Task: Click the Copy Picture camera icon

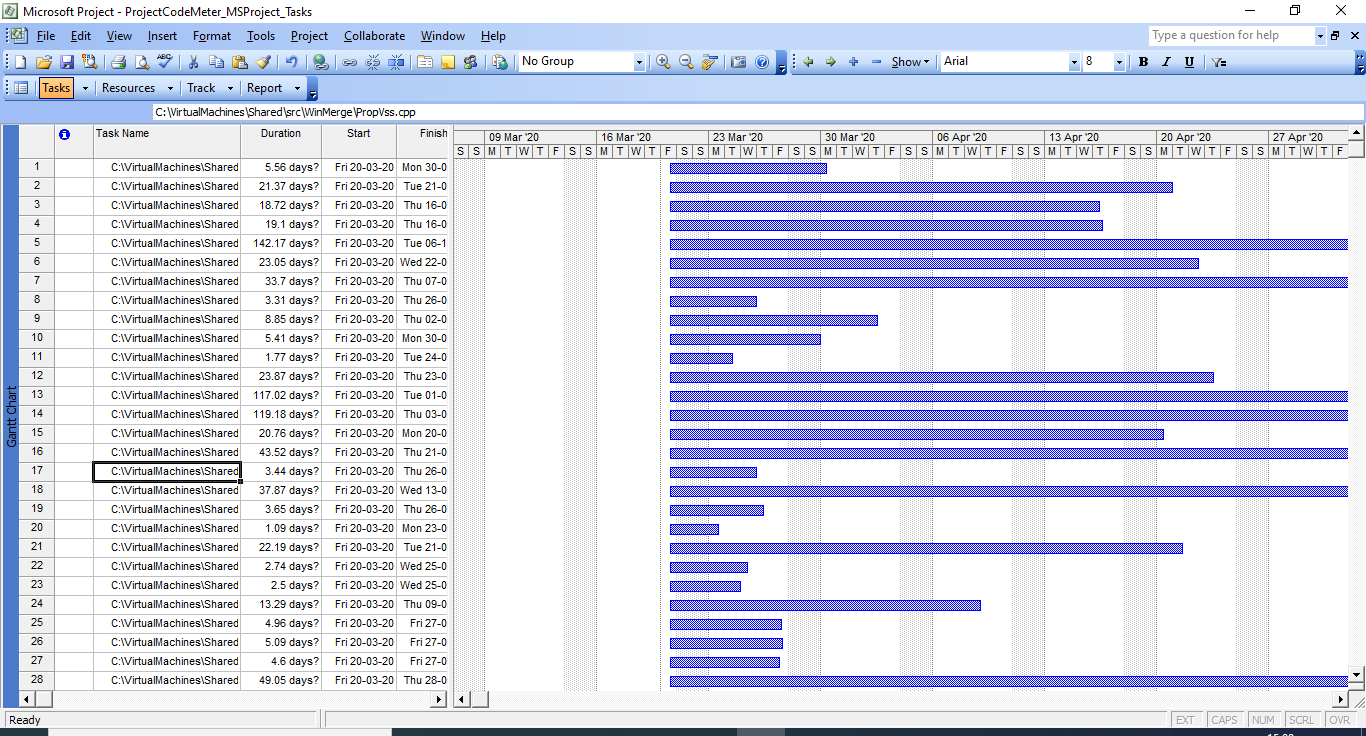Action: coord(739,62)
